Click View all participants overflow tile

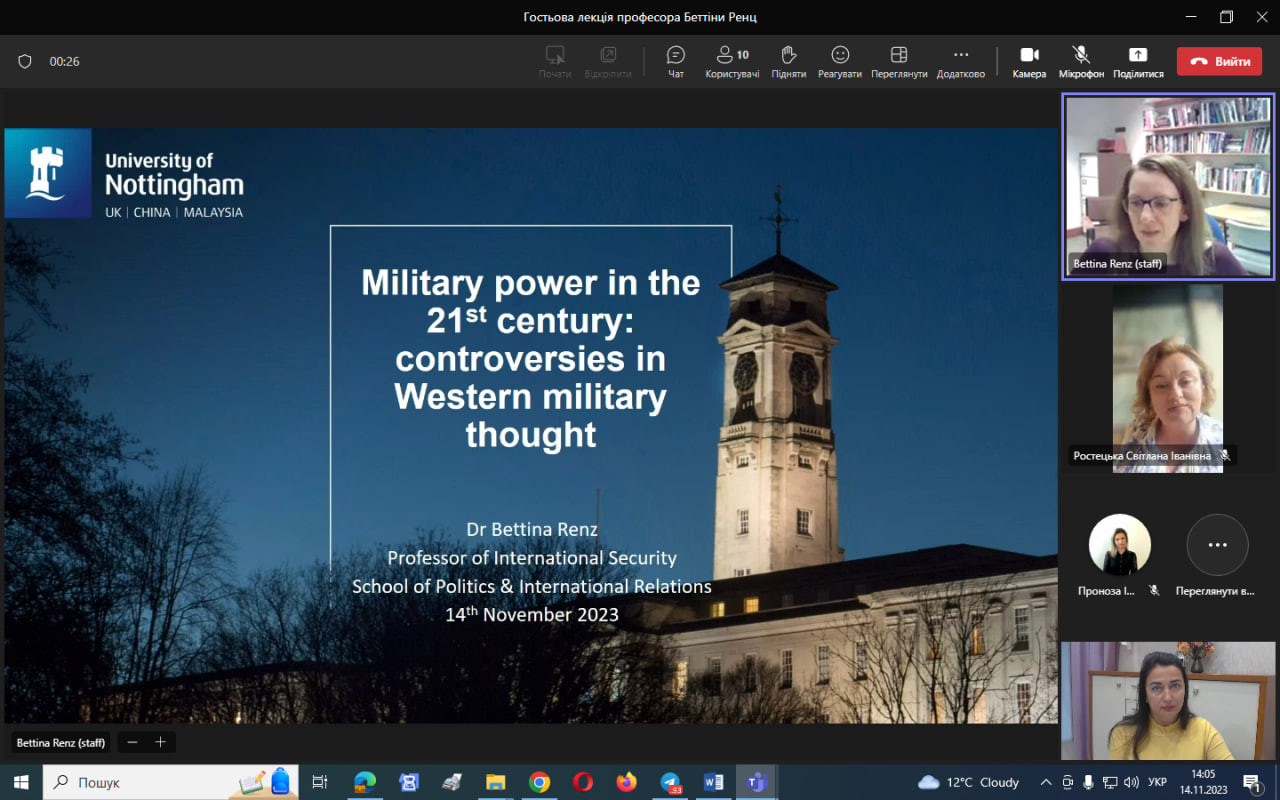pos(1217,546)
